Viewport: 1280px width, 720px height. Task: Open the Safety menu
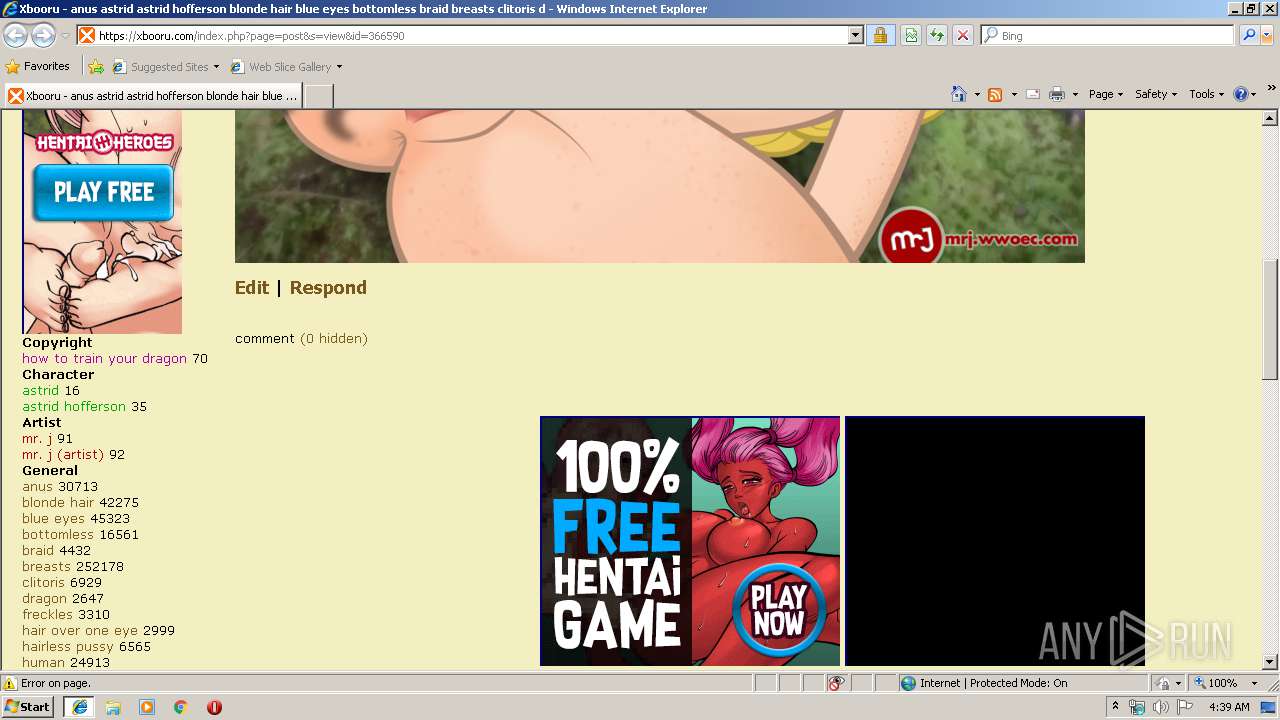pos(1156,94)
